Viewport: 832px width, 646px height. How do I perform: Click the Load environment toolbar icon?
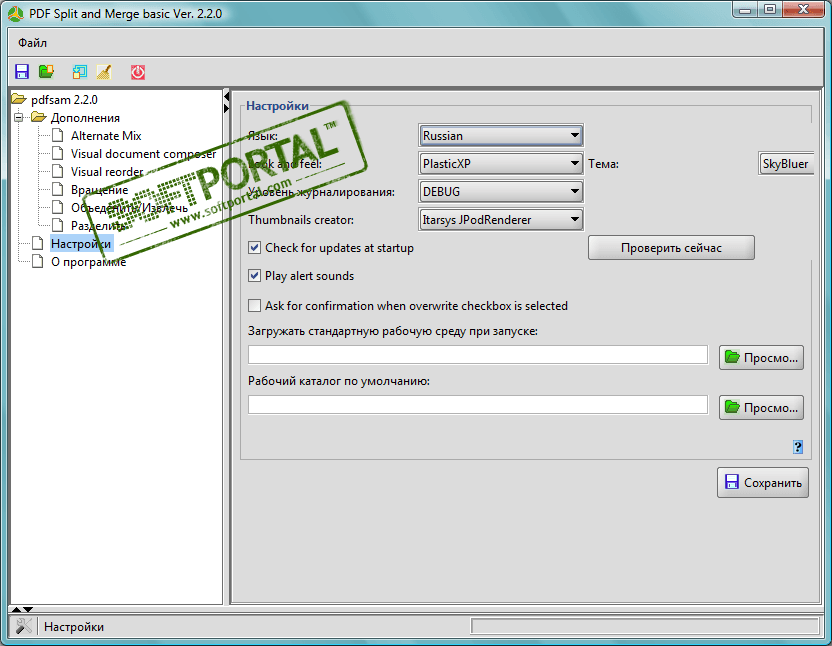click(46, 72)
